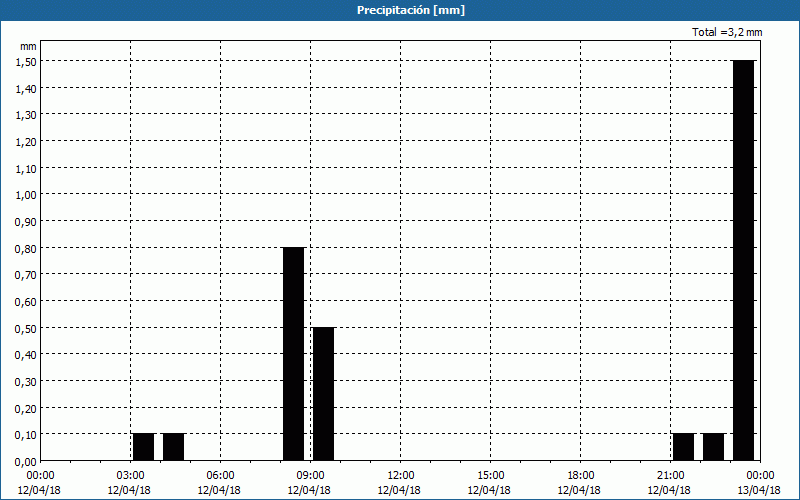Click the 0,80 y-axis tick label
The width and height of the screenshot is (800, 500).
click(26, 248)
